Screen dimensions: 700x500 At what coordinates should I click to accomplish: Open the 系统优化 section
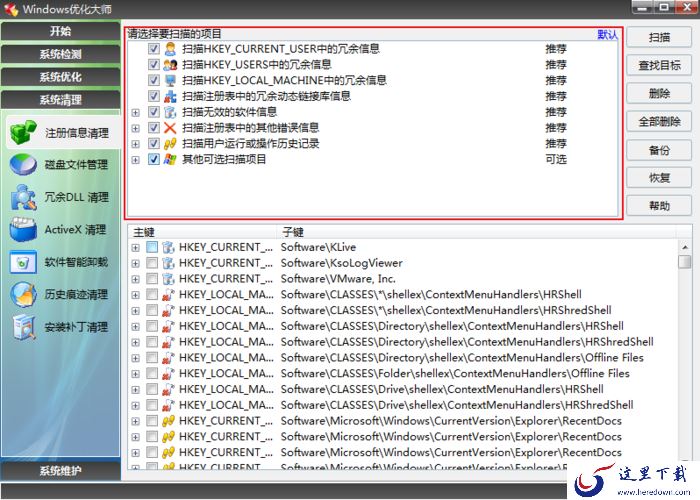(x=60, y=77)
